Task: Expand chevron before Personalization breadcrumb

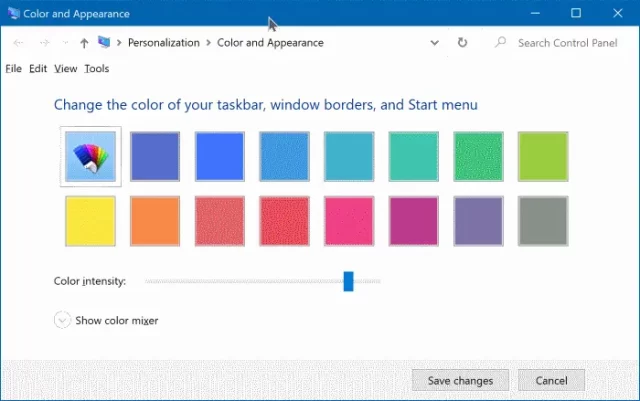Action: pyautogui.click(x=119, y=43)
